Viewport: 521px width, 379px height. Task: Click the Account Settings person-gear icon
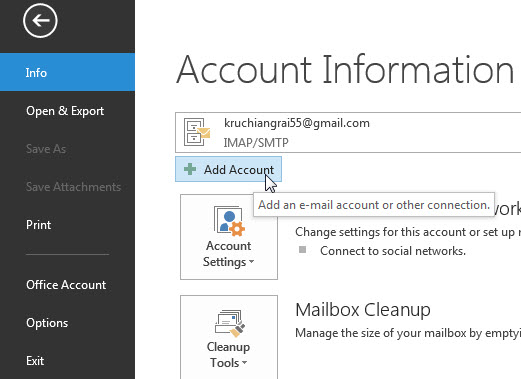pos(229,221)
